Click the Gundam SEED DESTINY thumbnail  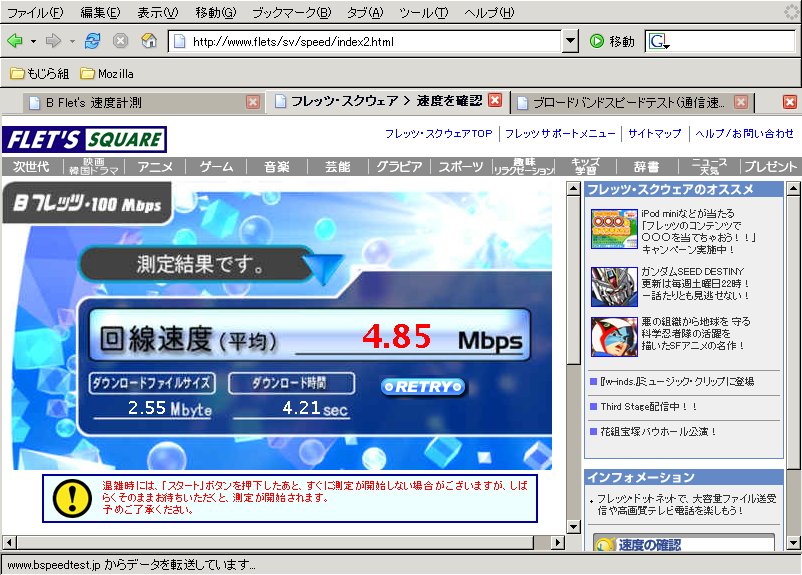[614, 286]
